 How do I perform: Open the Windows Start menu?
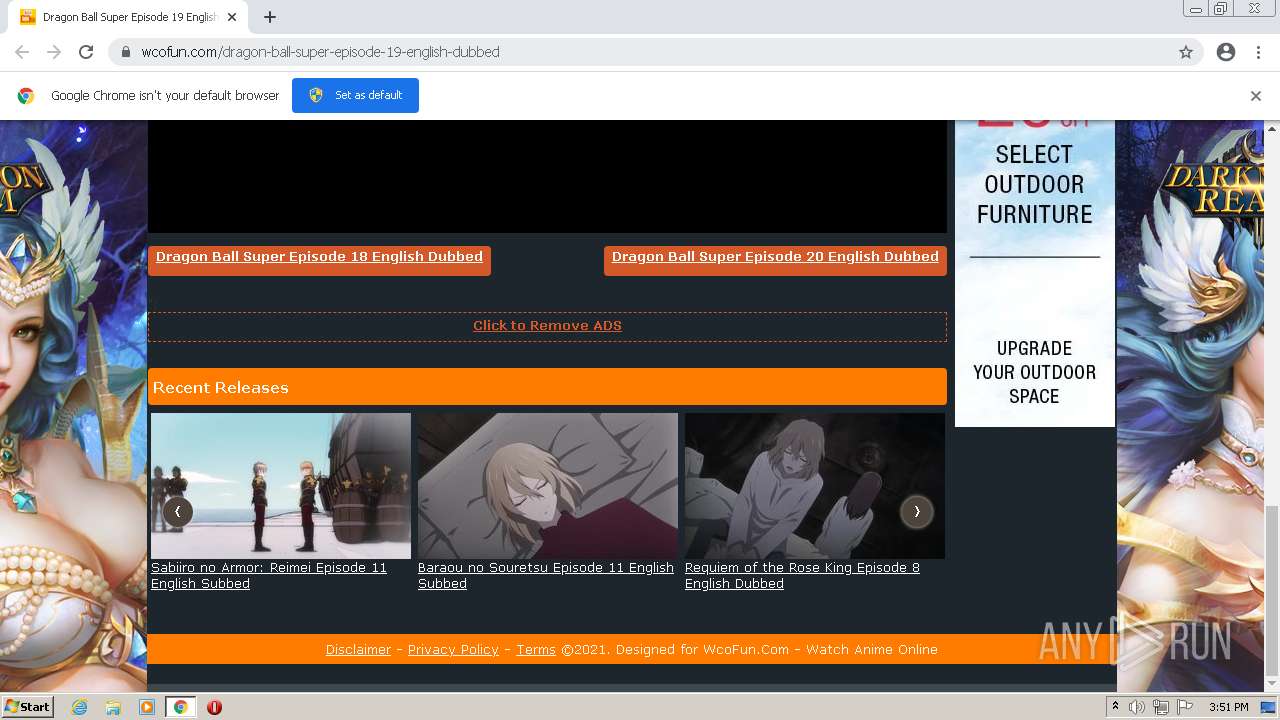(x=27, y=707)
